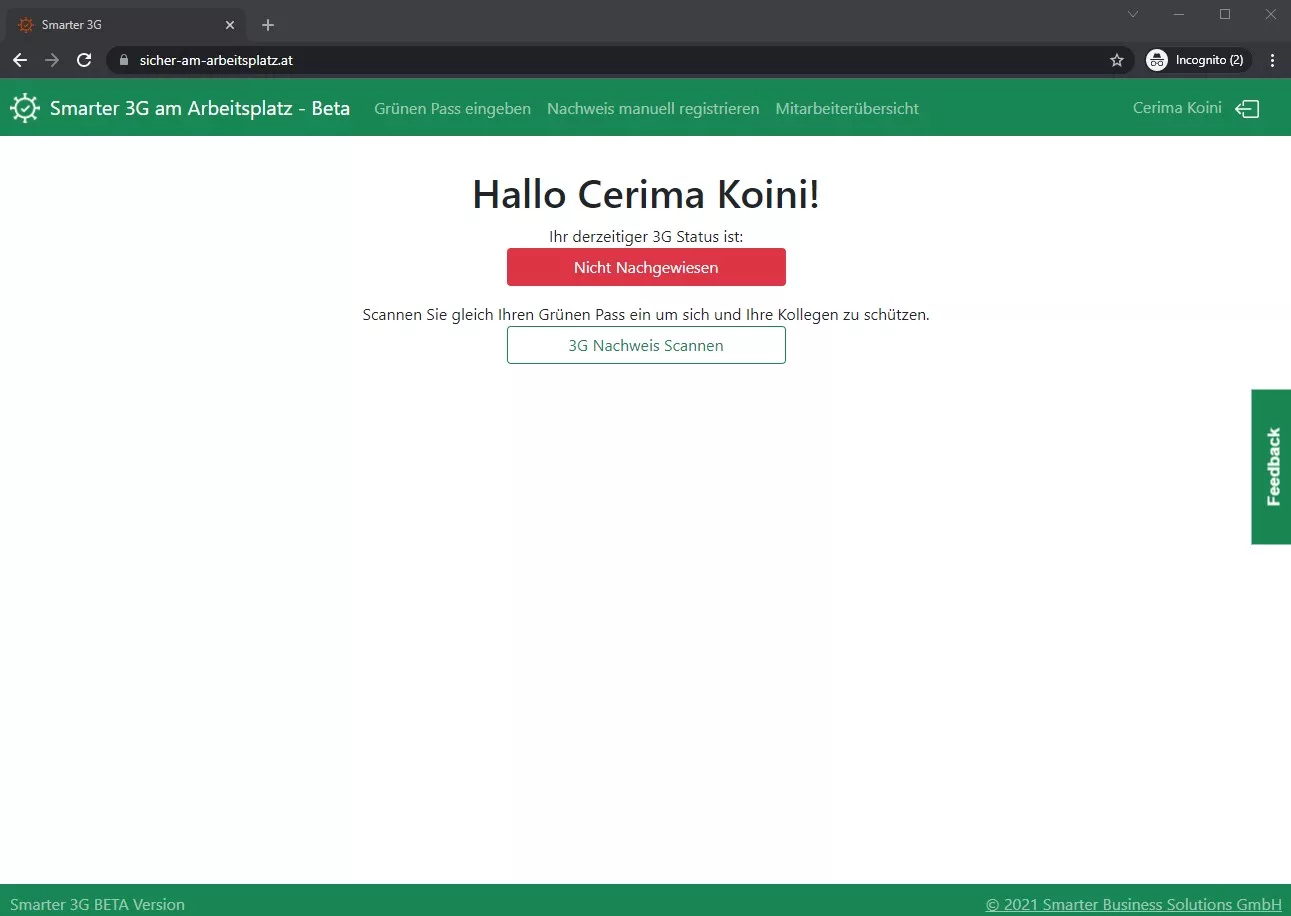
Task: View site info via the padlock icon
Action: (x=125, y=60)
